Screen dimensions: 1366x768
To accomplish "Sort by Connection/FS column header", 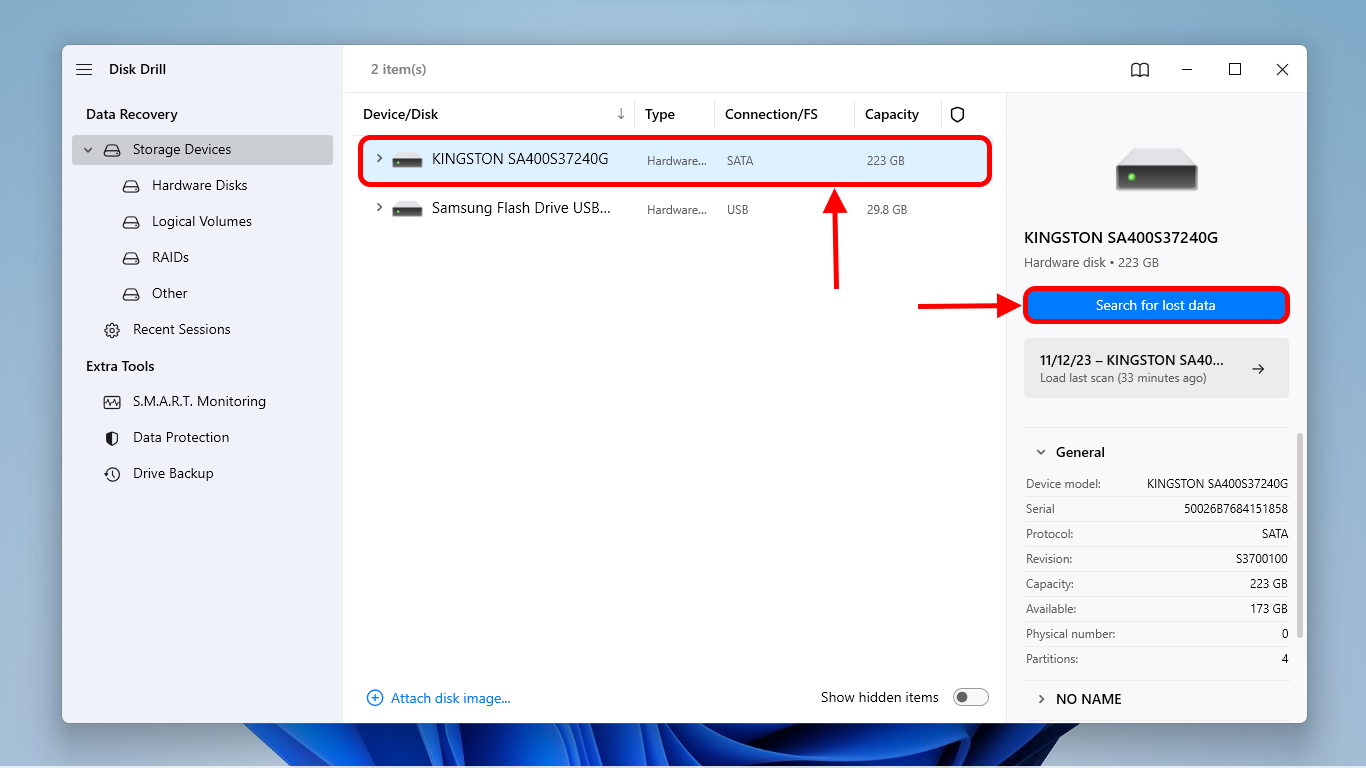I will pyautogui.click(x=771, y=114).
